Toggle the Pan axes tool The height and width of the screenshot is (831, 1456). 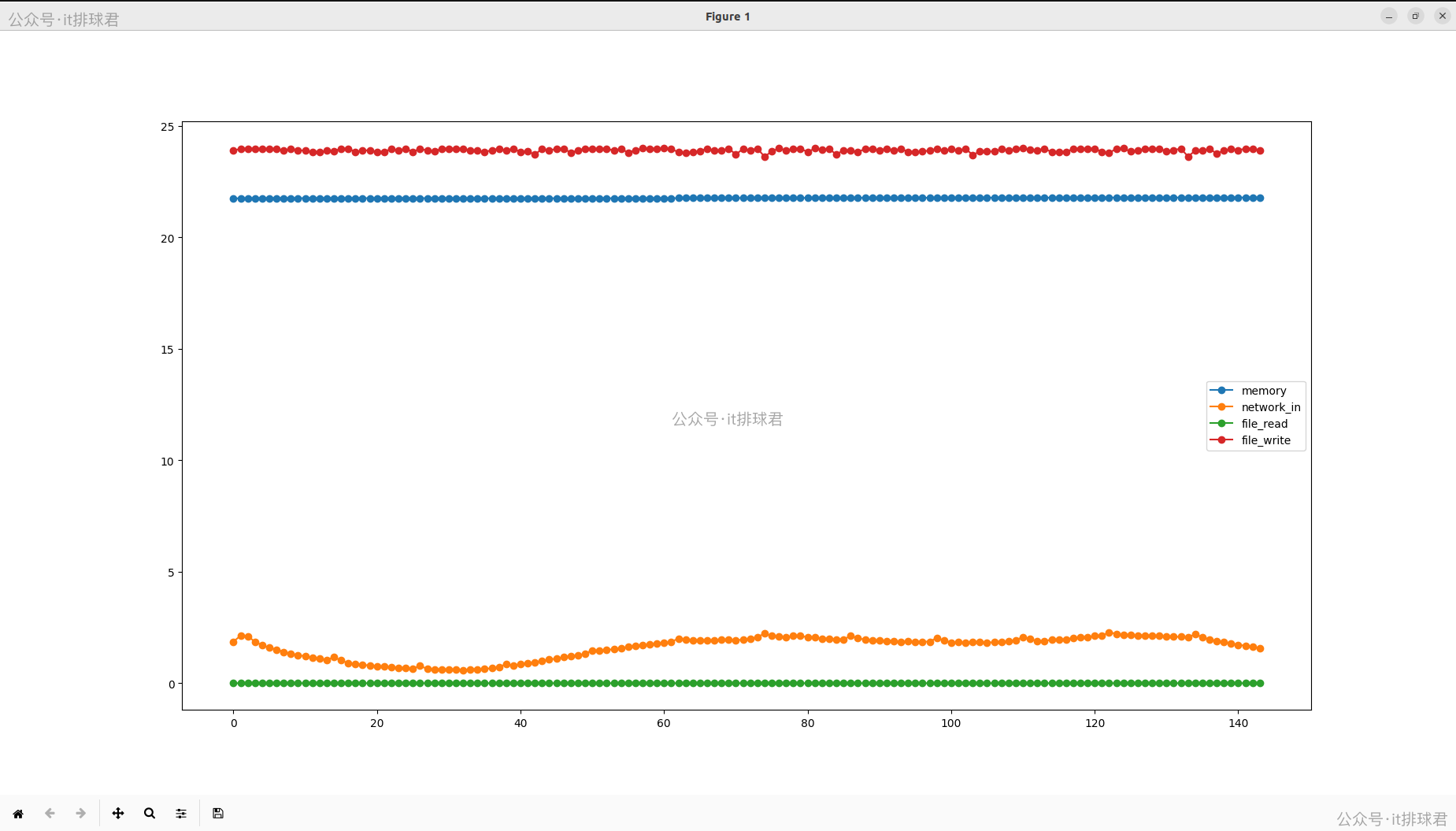tap(118, 814)
